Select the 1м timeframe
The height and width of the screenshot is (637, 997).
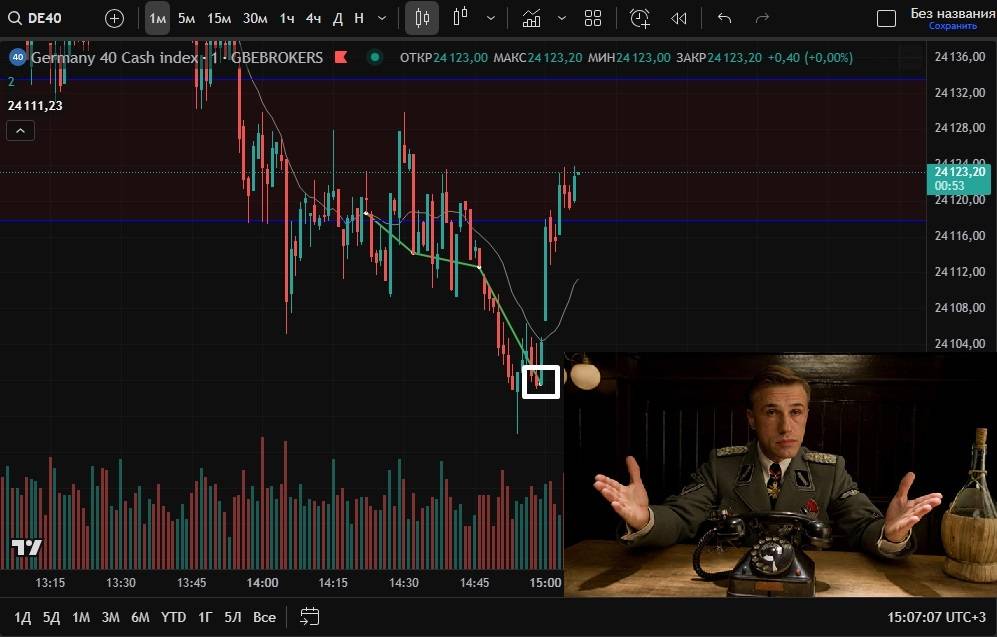[x=157, y=18]
